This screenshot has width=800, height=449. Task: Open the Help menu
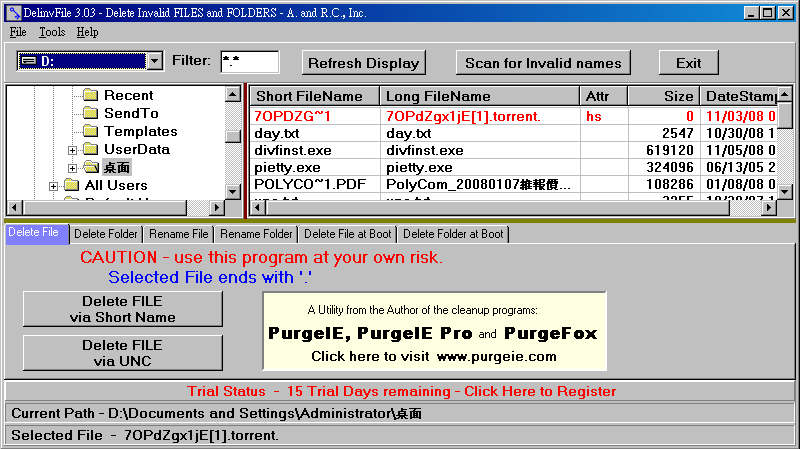pyautogui.click(x=87, y=32)
